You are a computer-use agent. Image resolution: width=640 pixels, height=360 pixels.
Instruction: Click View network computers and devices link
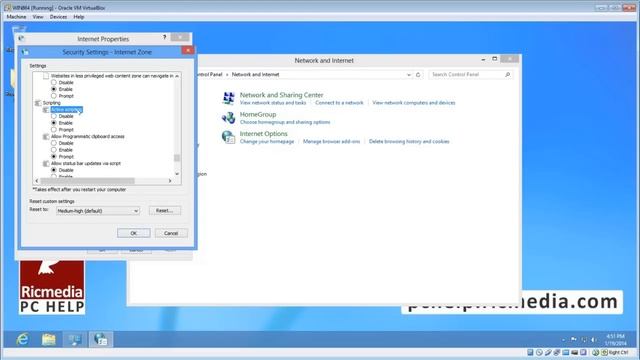pyautogui.click(x=414, y=103)
